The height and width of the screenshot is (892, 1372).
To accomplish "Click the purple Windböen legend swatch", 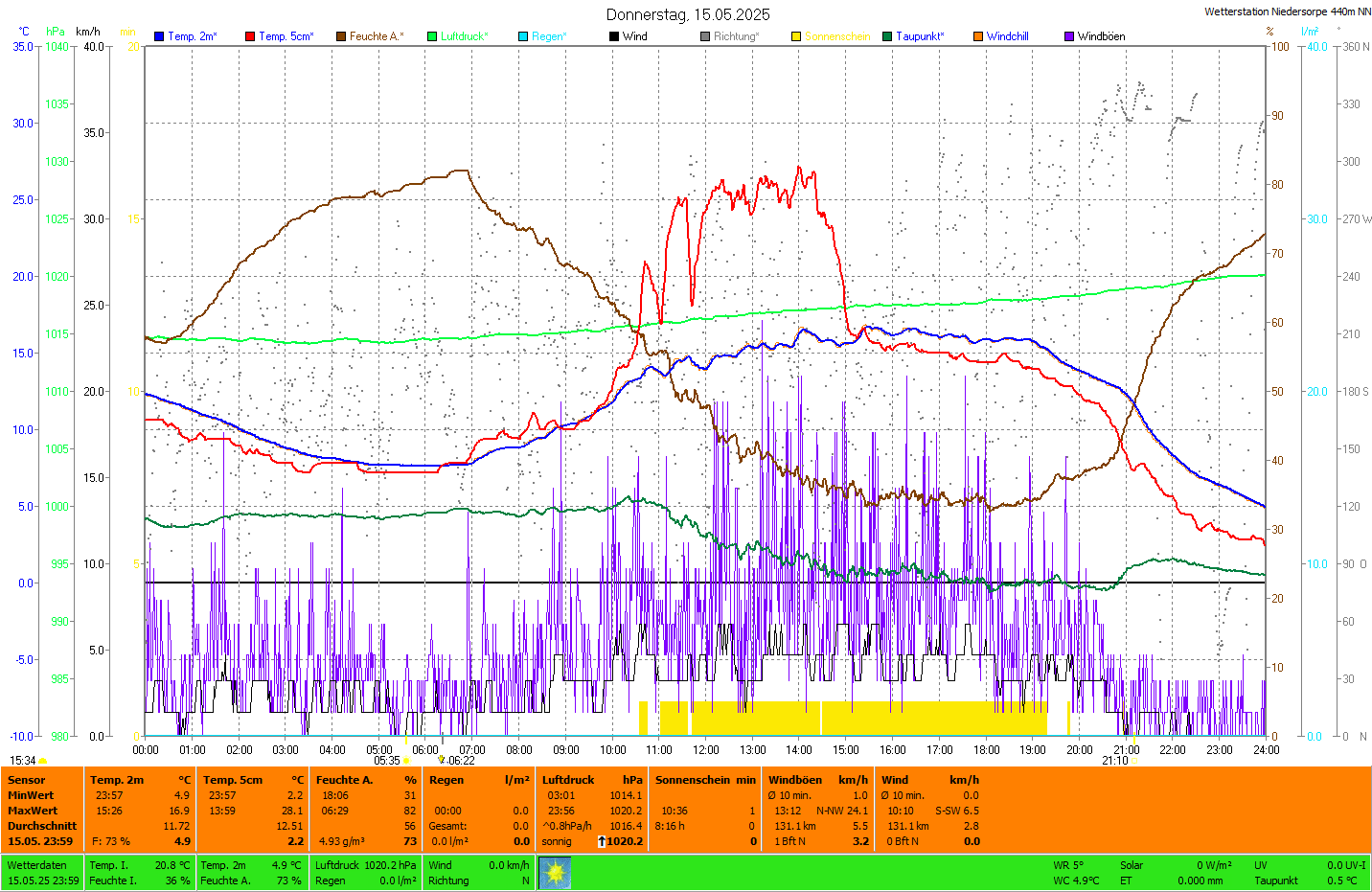I will [1069, 36].
